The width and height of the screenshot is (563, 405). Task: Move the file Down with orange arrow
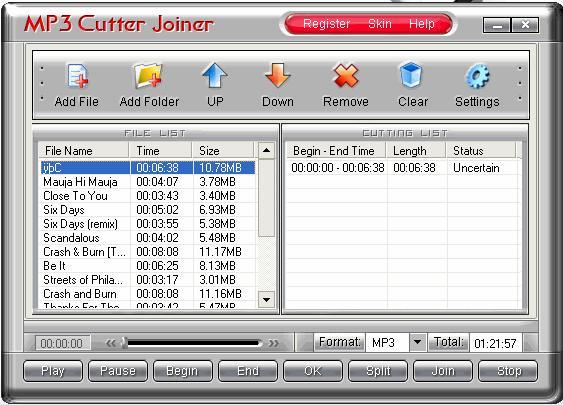(278, 75)
